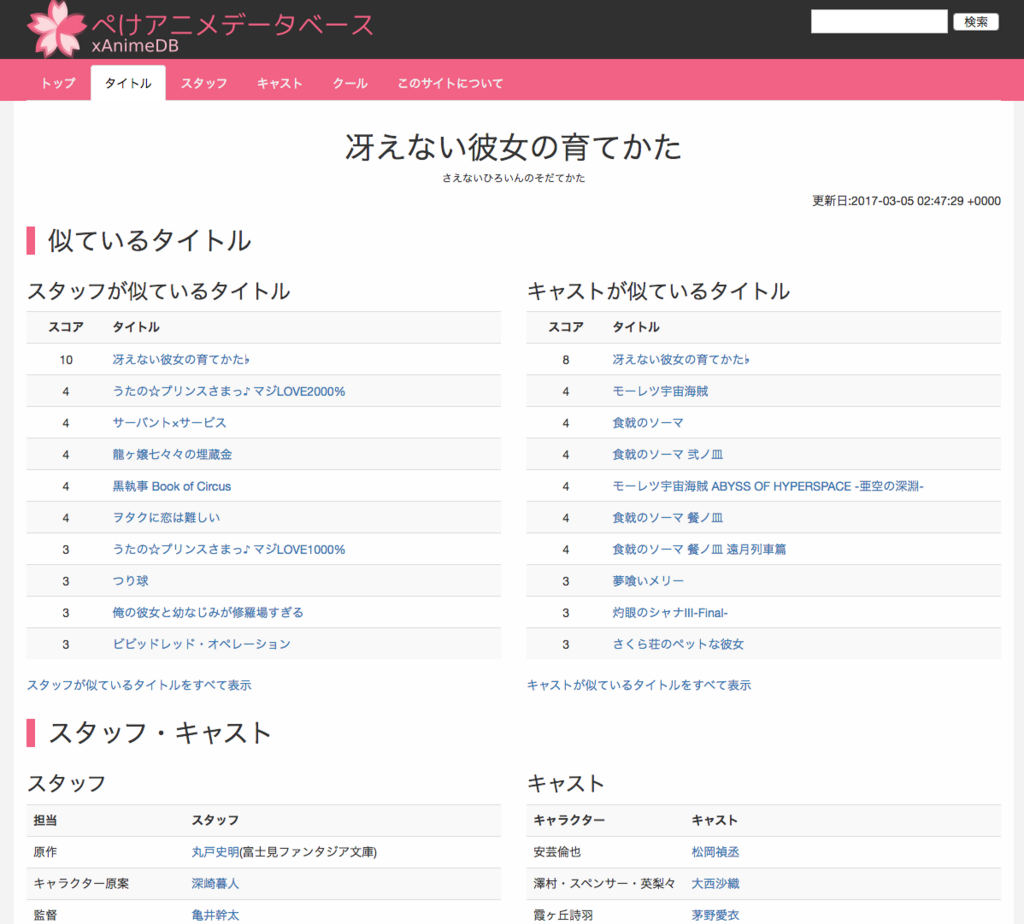Click the cherry blossom site logo

pyautogui.click(x=56, y=29)
